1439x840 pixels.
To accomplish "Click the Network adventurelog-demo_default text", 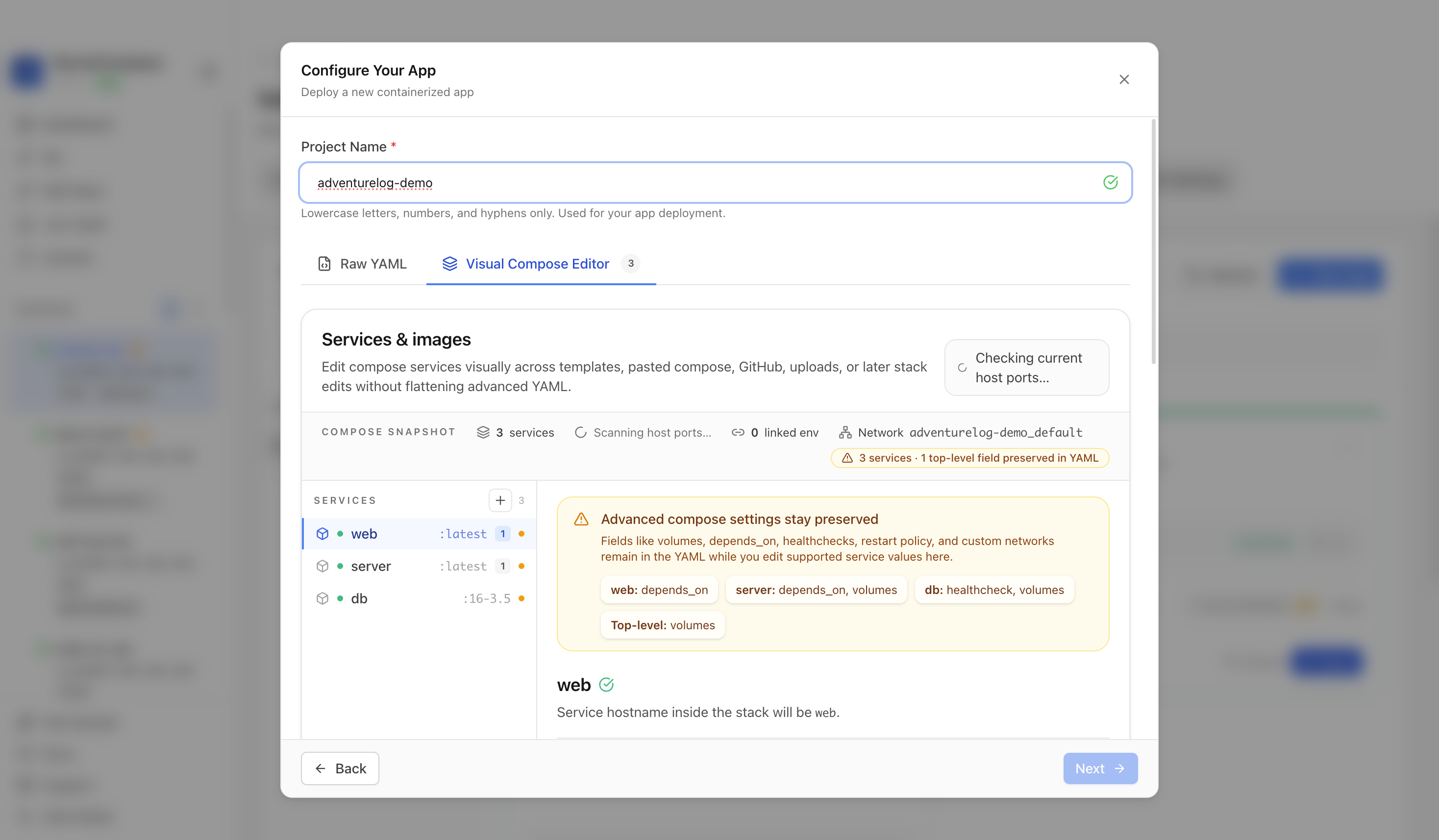I will [969, 432].
